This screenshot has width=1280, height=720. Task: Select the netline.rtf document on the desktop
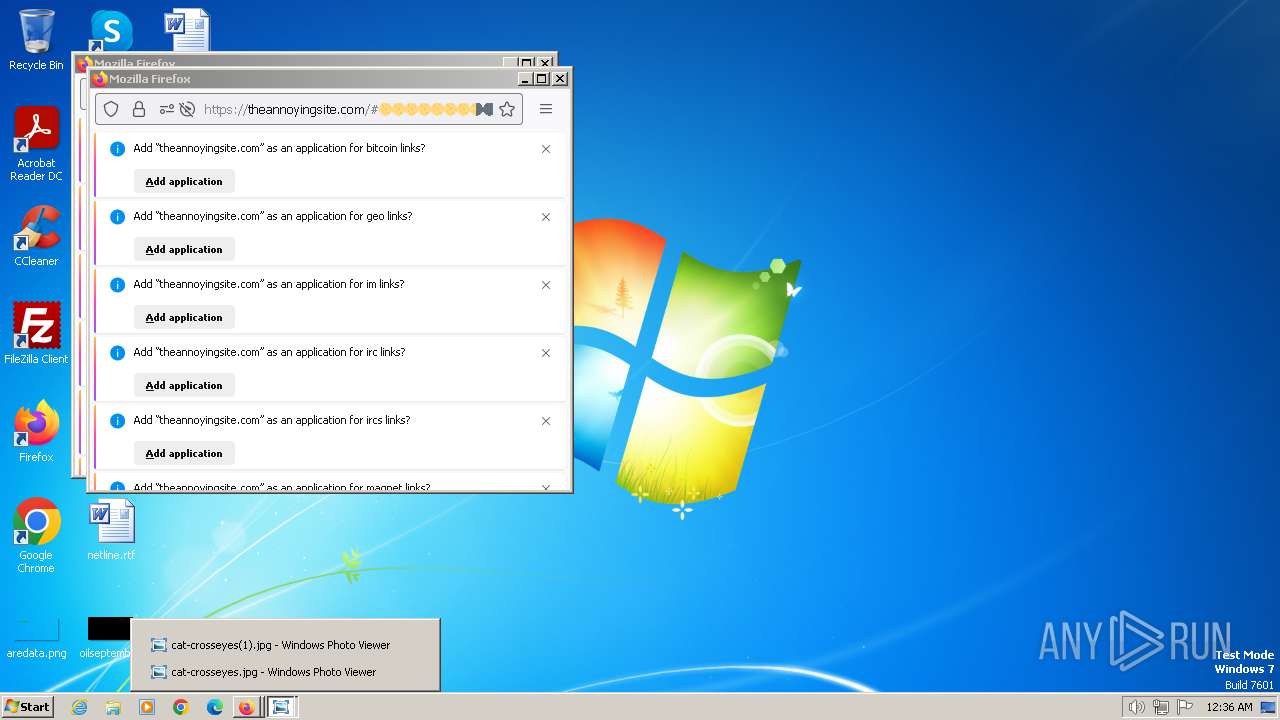[x=111, y=530]
